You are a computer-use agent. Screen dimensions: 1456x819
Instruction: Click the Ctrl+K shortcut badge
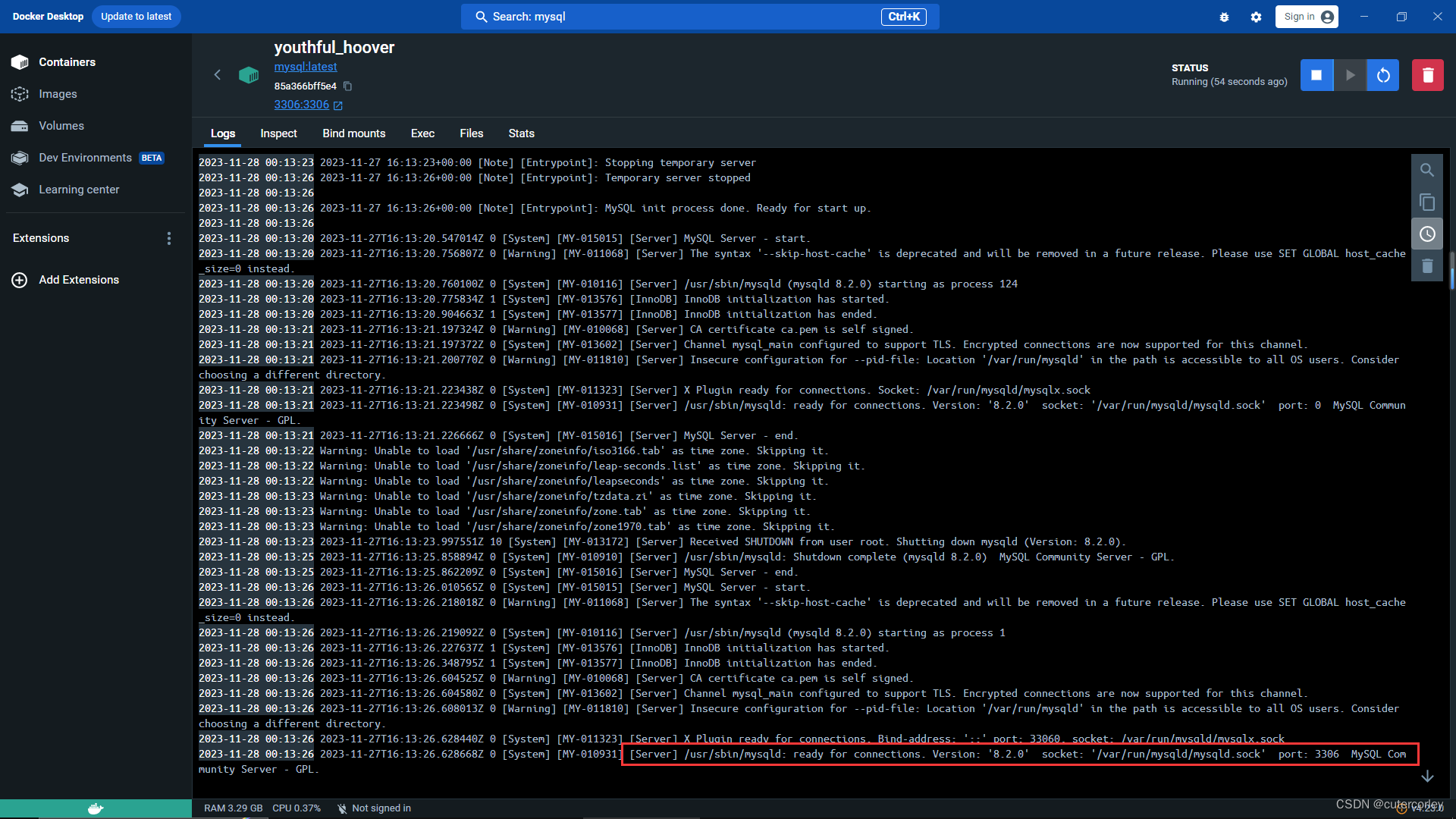coord(903,17)
